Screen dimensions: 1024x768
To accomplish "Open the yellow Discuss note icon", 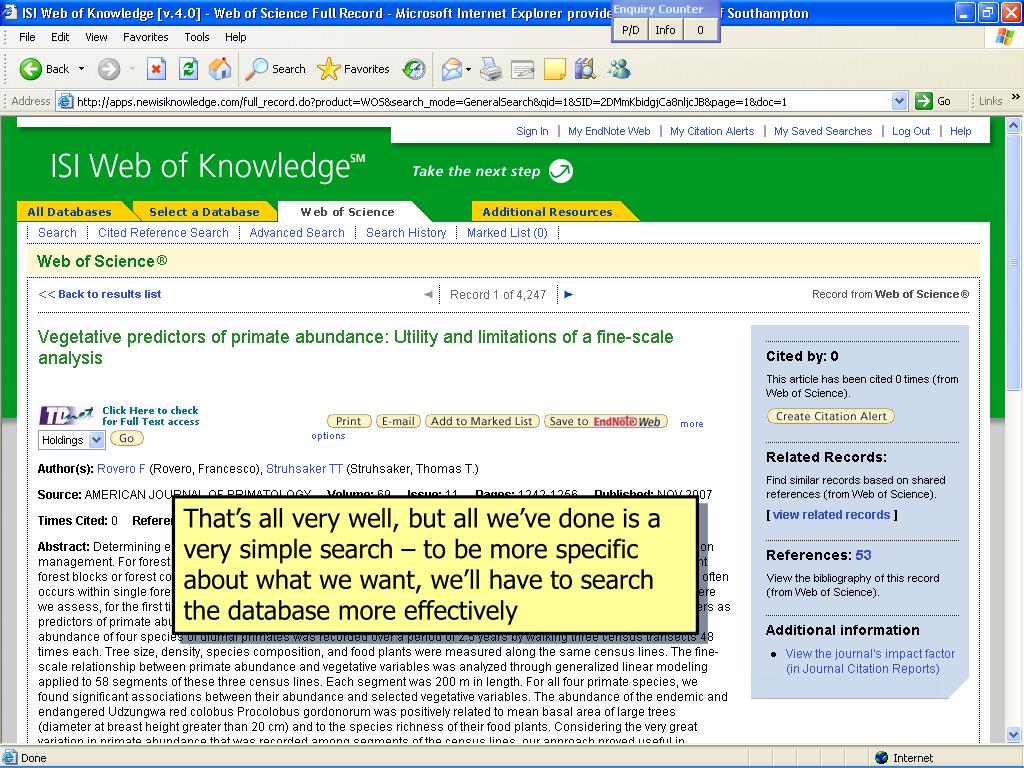I will 554,69.
